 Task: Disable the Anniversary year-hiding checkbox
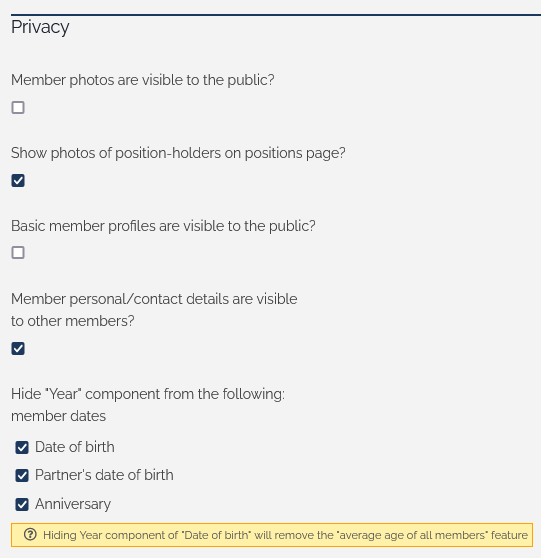(22, 504)
